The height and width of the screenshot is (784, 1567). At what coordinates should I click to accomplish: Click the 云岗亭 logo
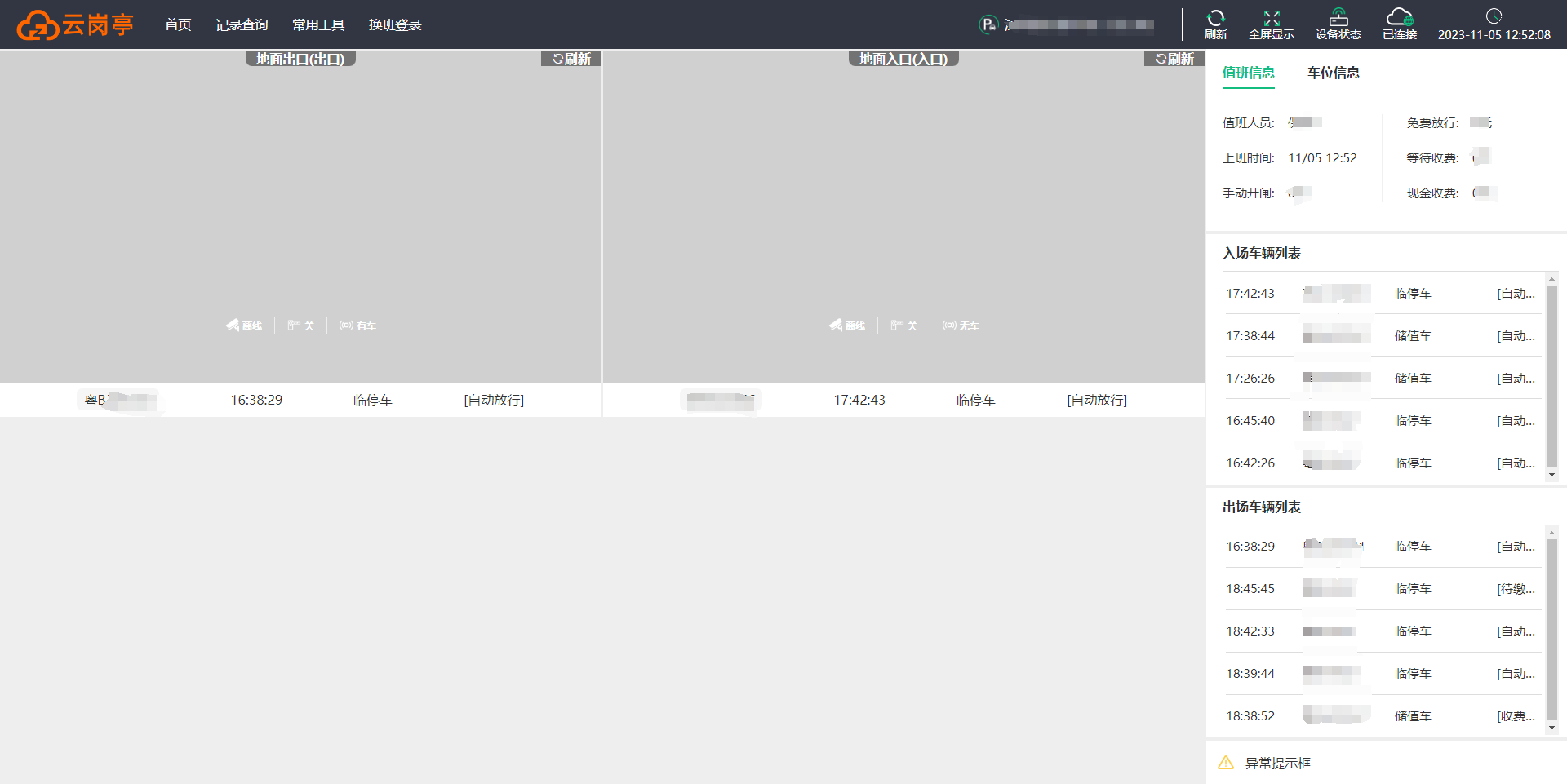75,24
